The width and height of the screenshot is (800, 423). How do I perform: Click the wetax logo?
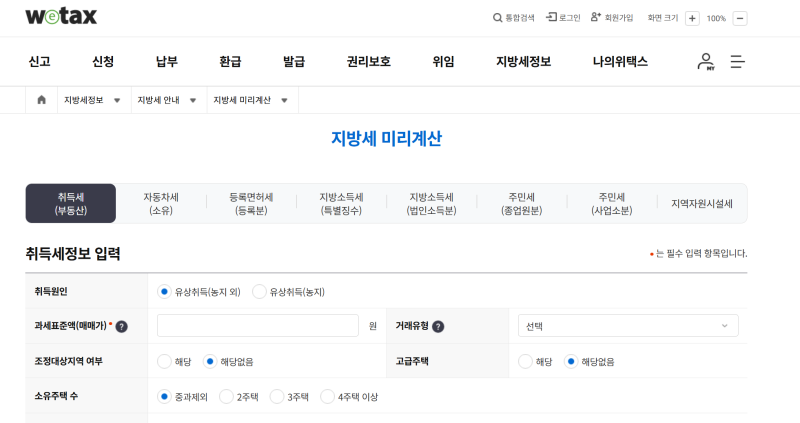[x=61, y=16]
